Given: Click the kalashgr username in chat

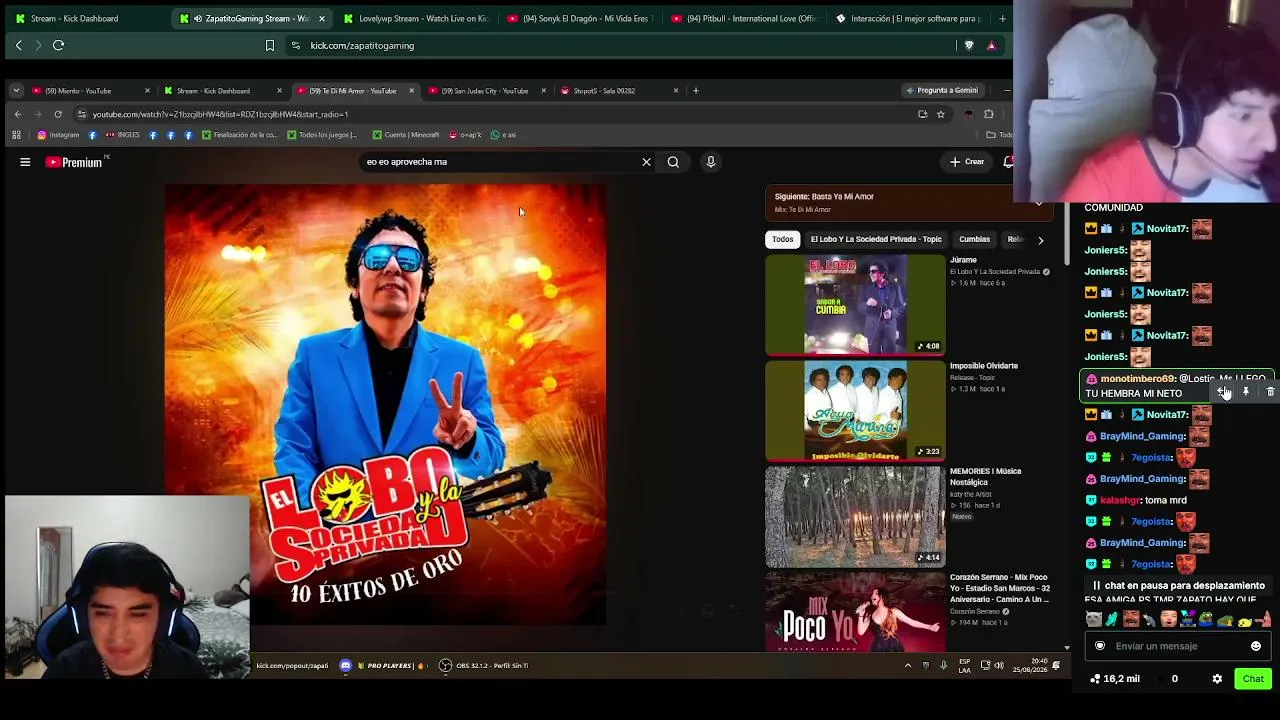Looking at the screenshot, I should pyautogui.click(x=1120, y=500).
